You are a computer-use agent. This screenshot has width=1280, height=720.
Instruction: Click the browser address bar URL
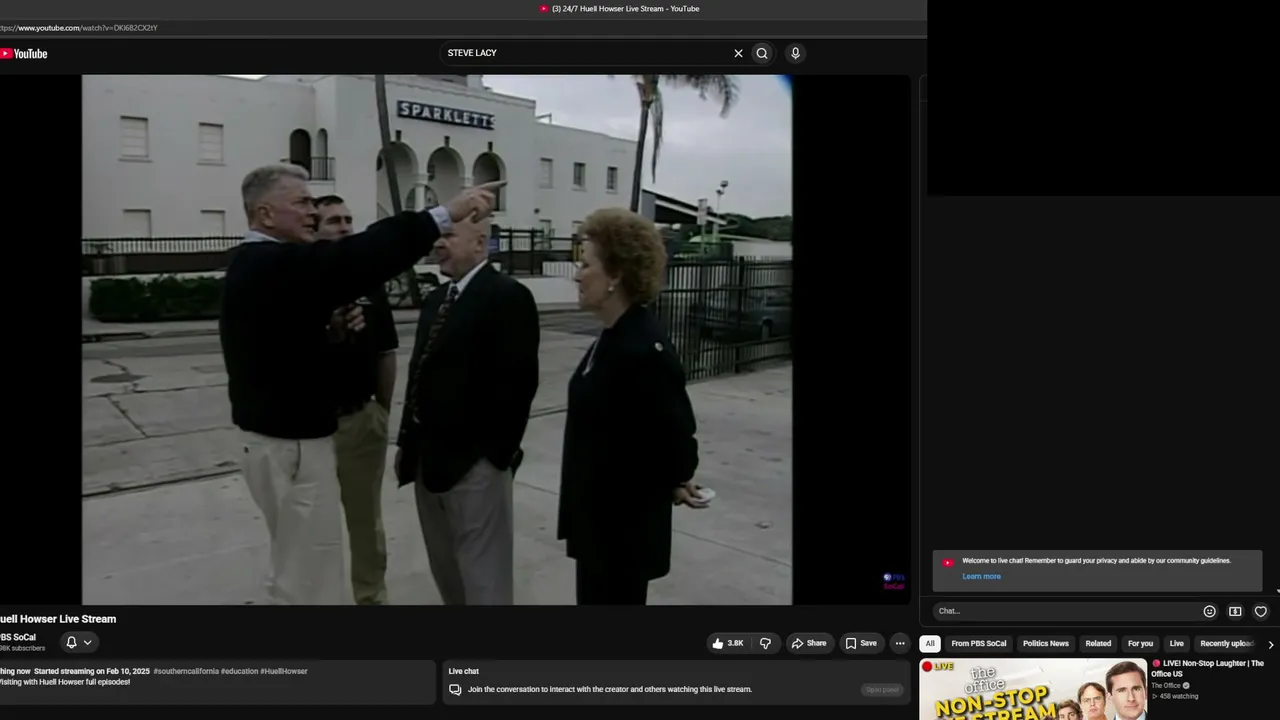point(80,28)
